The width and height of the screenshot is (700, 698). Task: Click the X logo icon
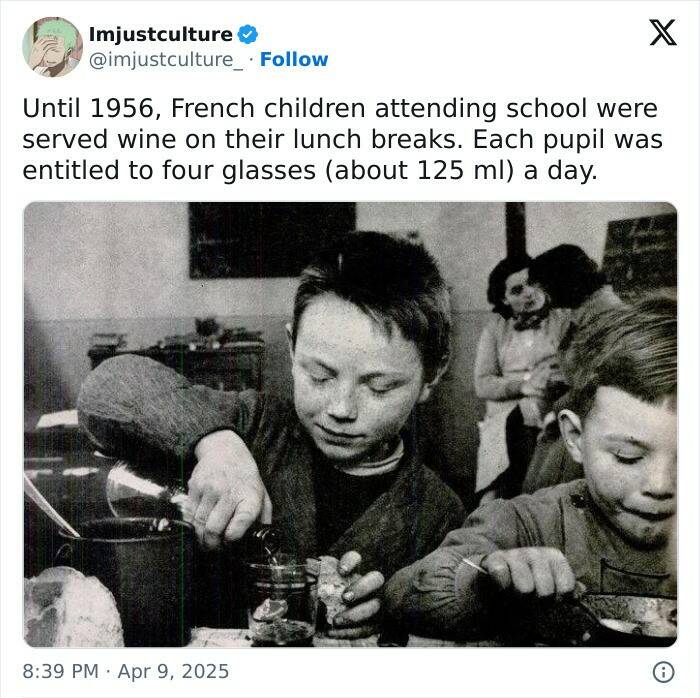point(663,32)
